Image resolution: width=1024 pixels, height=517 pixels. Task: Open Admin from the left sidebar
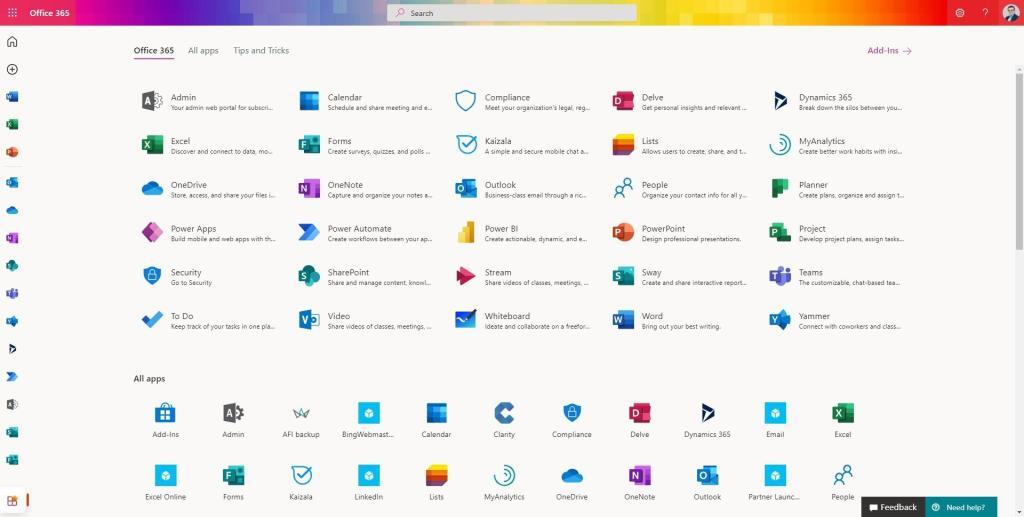click(12, 404)
